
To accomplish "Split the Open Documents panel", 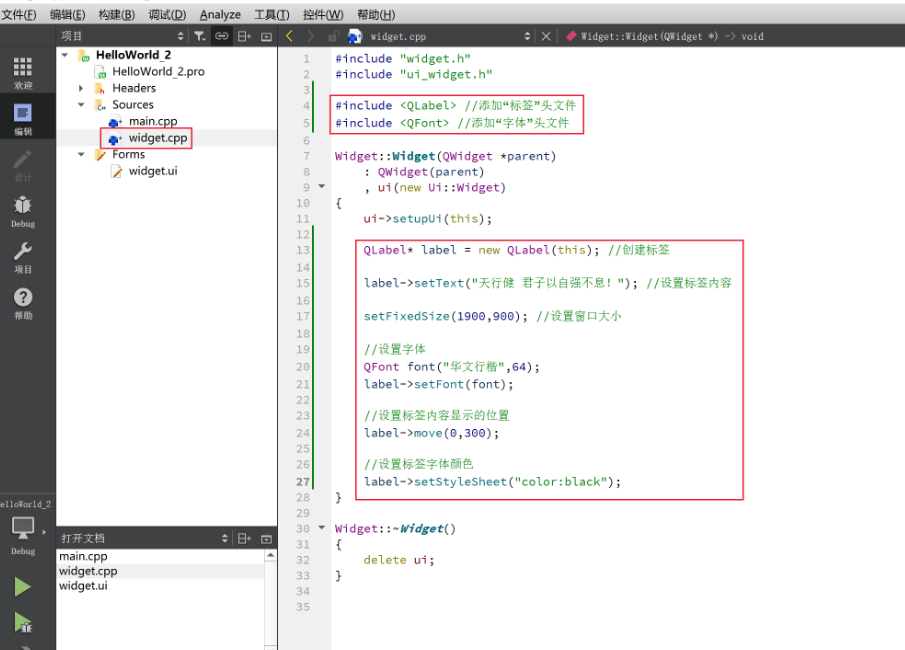I will click(245, 538).
